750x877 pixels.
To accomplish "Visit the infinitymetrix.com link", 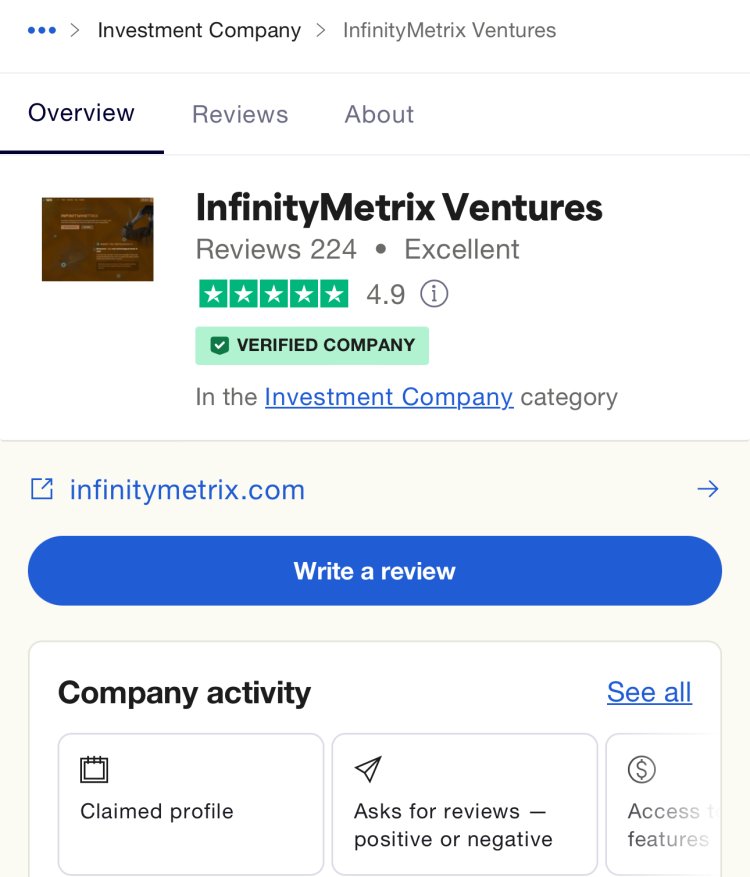I will click(x=187, y=490).
